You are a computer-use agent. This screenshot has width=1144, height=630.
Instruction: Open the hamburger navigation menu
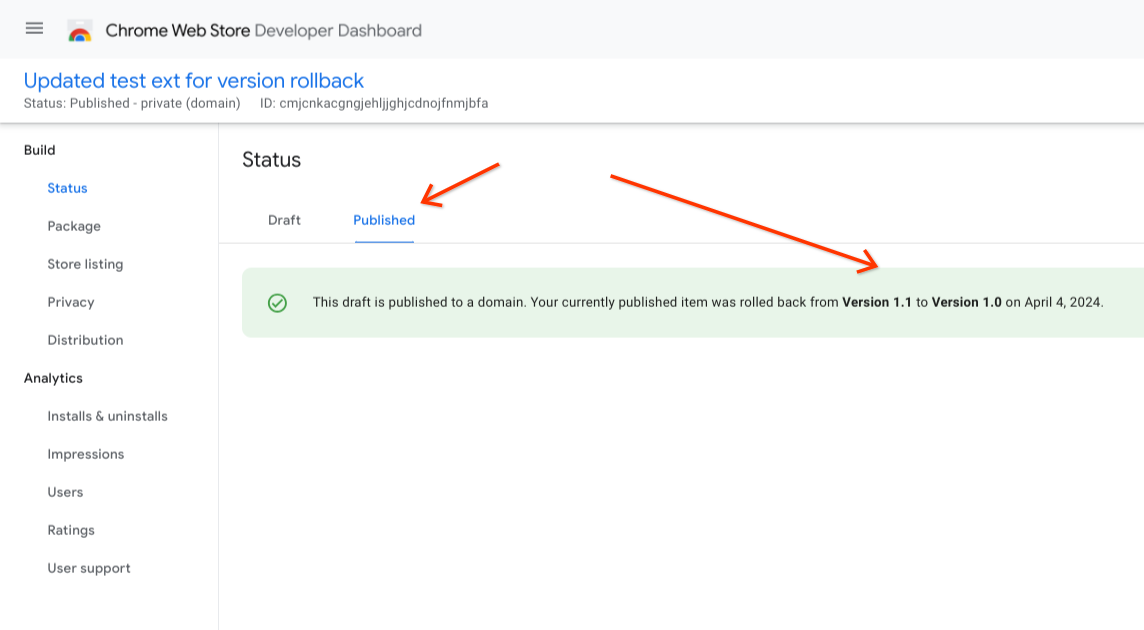[33, 28]
